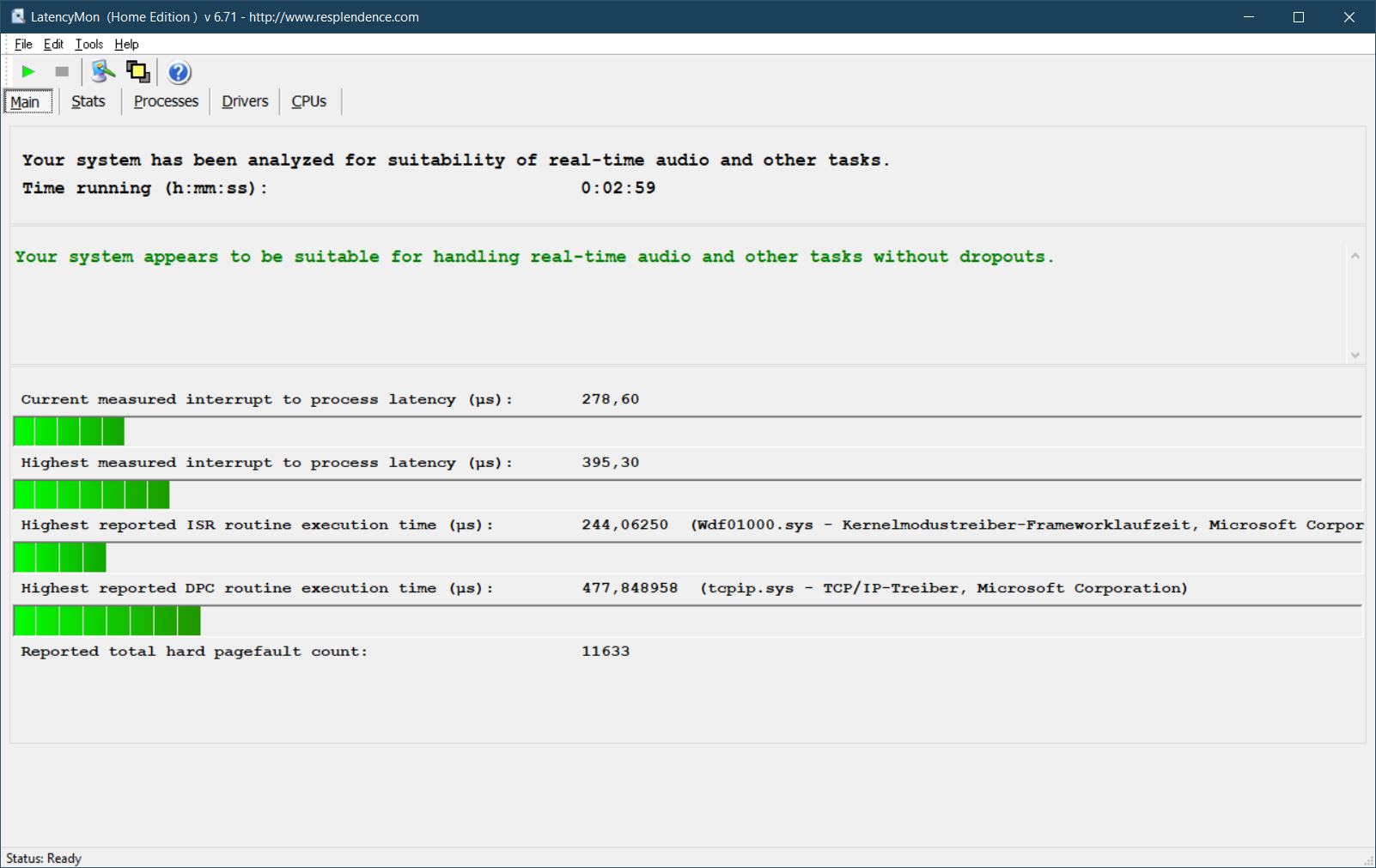Click the tcpip.sys driver description text

point(943,589)
